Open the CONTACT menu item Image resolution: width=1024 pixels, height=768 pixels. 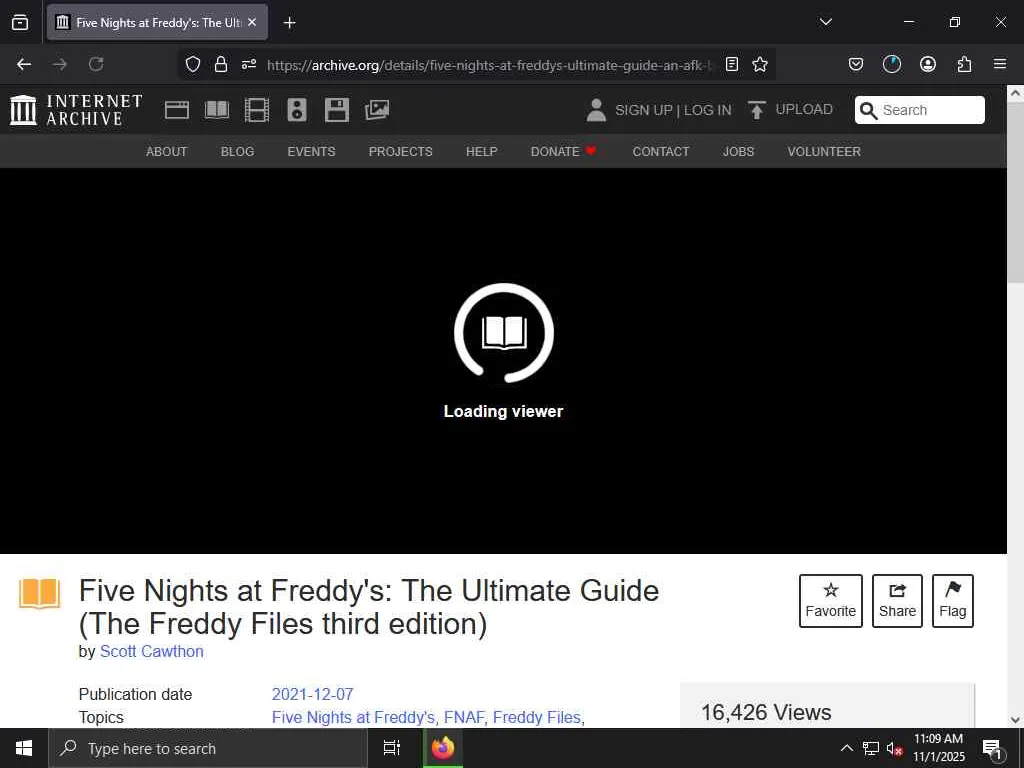[x=661, y=152]
